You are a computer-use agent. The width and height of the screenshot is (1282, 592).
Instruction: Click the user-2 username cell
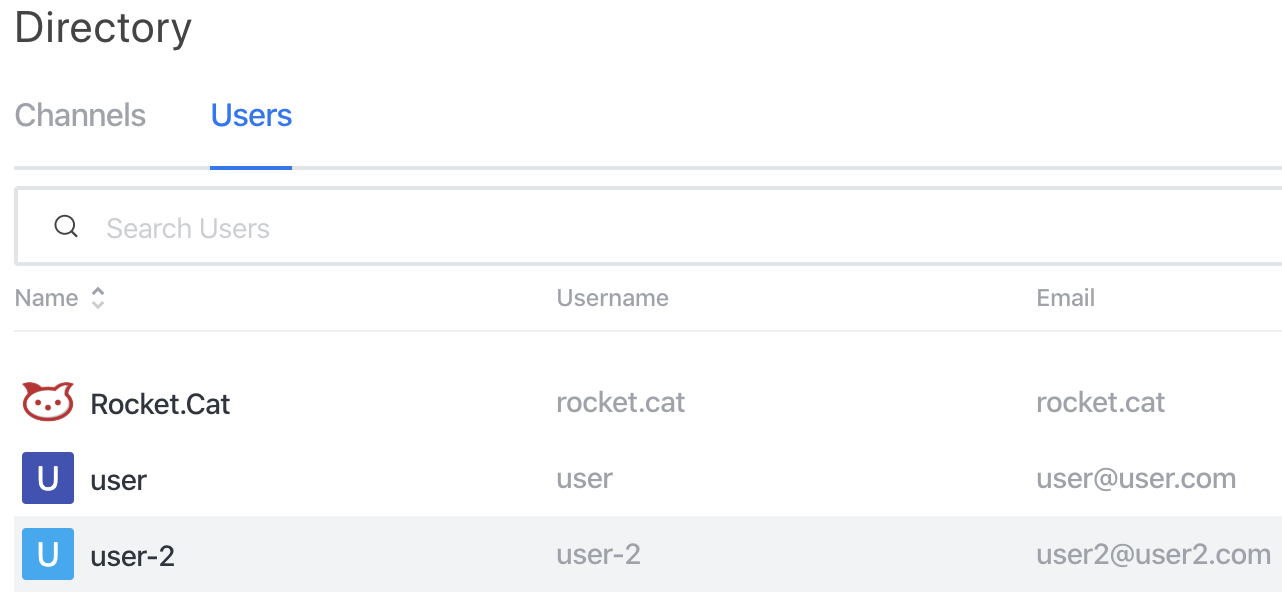(x=598, y=554)
